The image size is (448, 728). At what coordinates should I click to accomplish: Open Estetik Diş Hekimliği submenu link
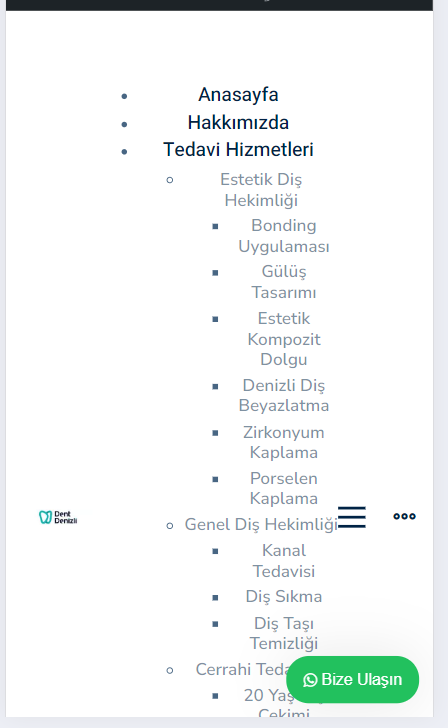(x=261, y=190)
